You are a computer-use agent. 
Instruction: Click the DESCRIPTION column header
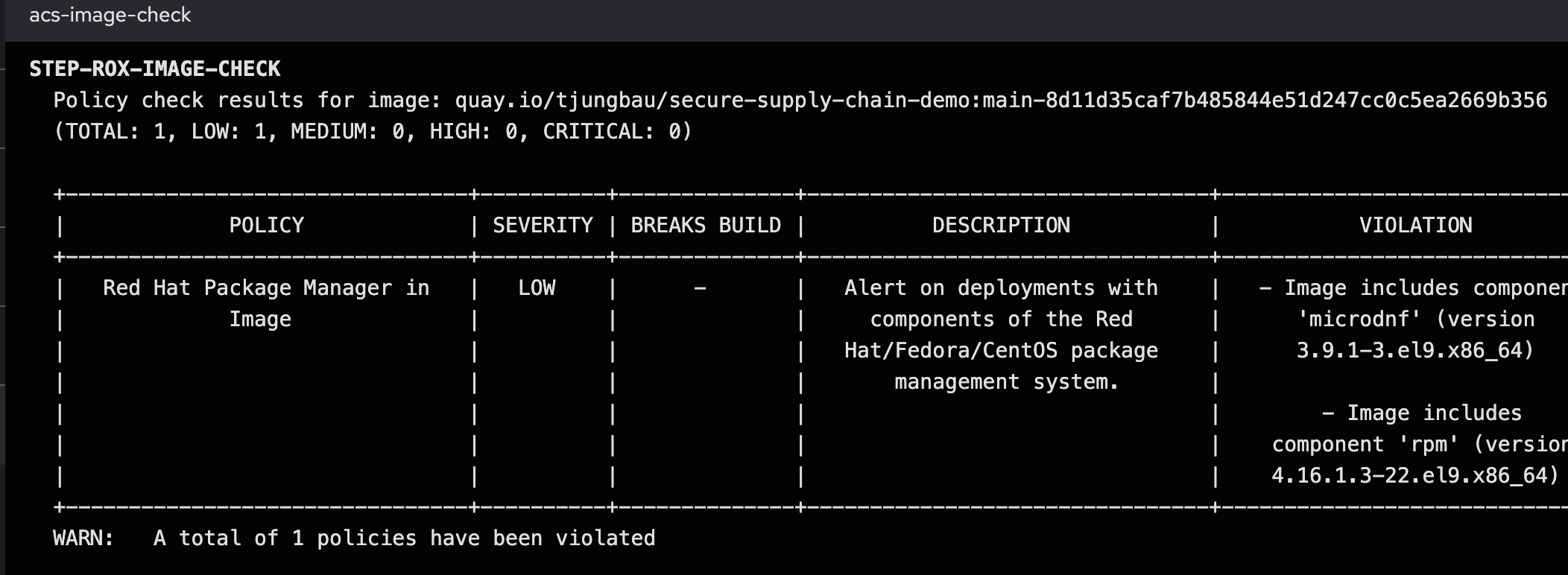1001,225
